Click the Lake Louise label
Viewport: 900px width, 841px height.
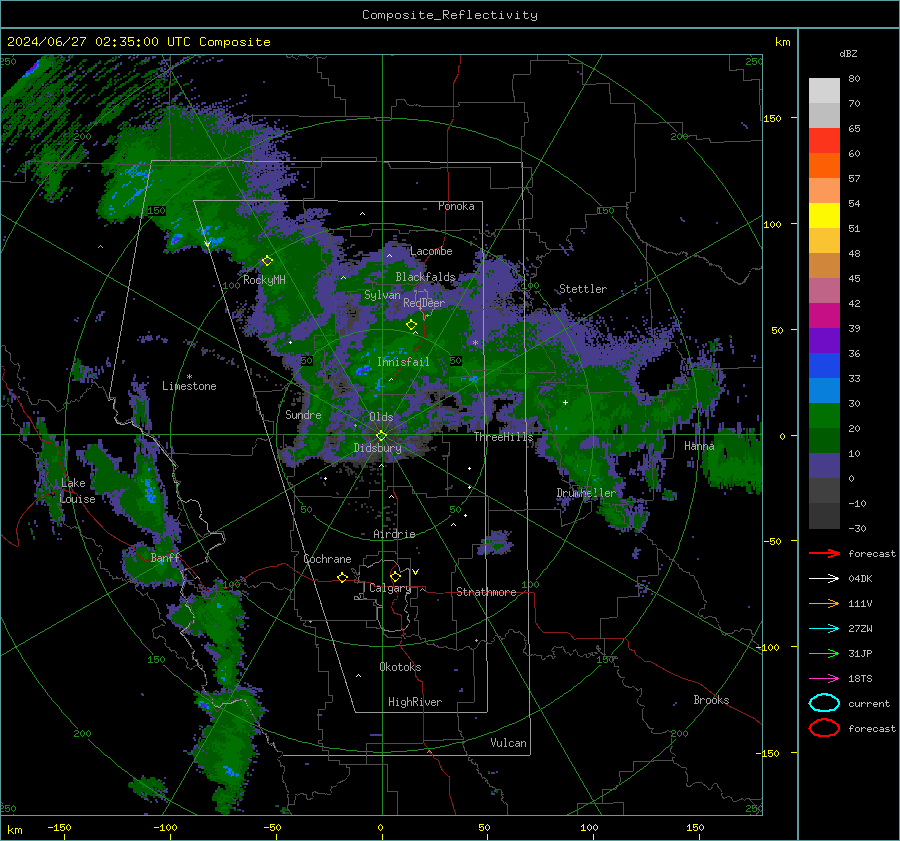tap(77, 491)
